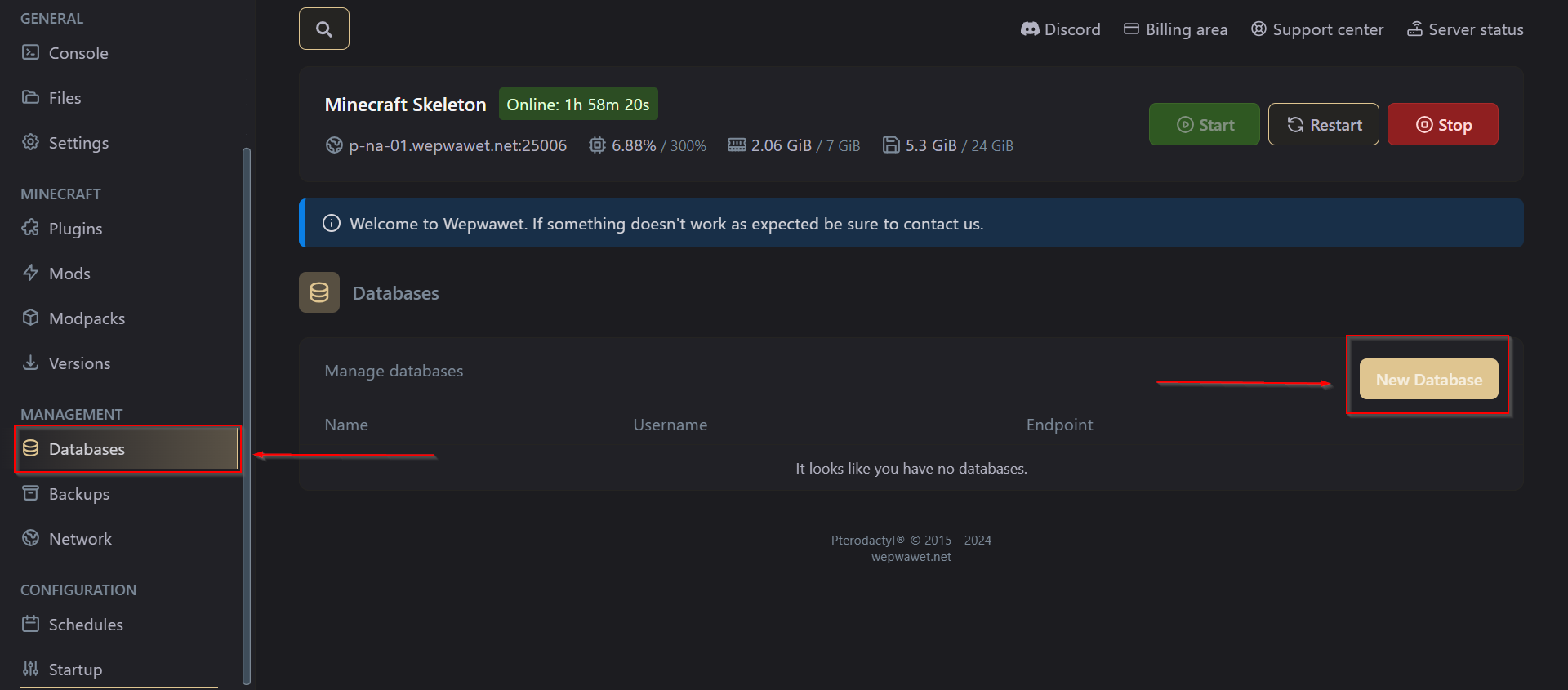Create a New Database
This screenshot has height=690, width=1568.
(x=1429, y=379)
